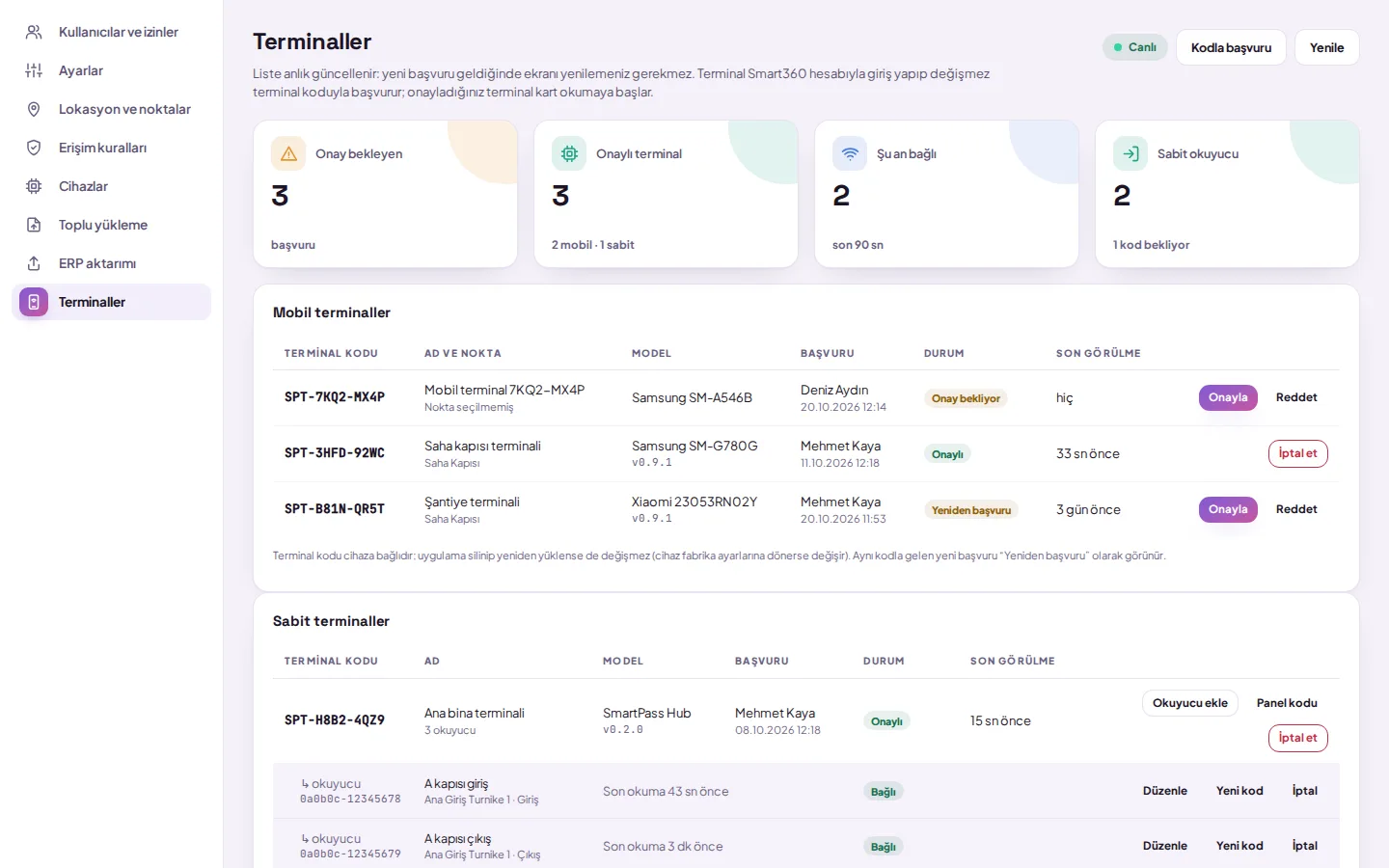Select Cihazlar in the sidebar
Viewport: 1389px width, 868px height.
(x=111, y=186)
